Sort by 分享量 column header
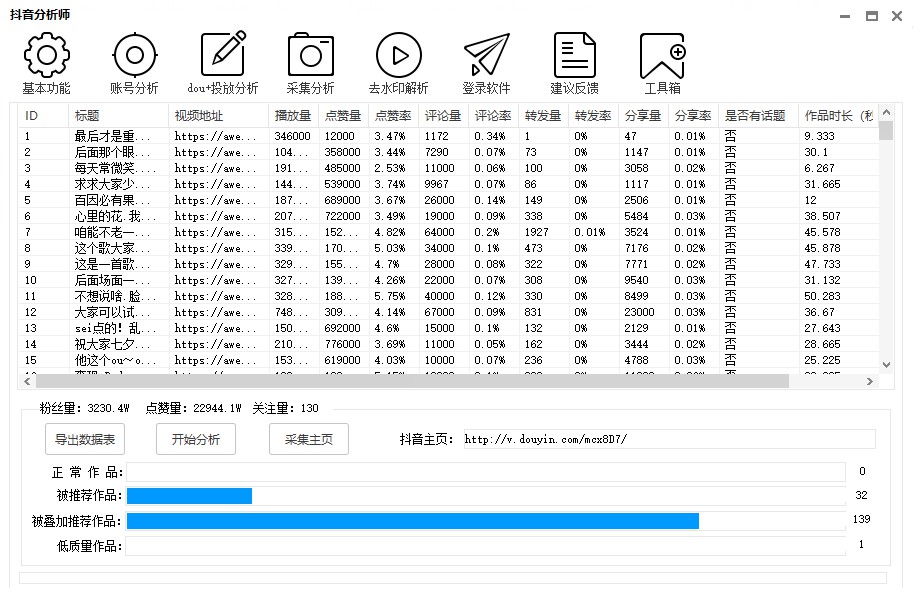914x589 pixels. pos(644,115)
